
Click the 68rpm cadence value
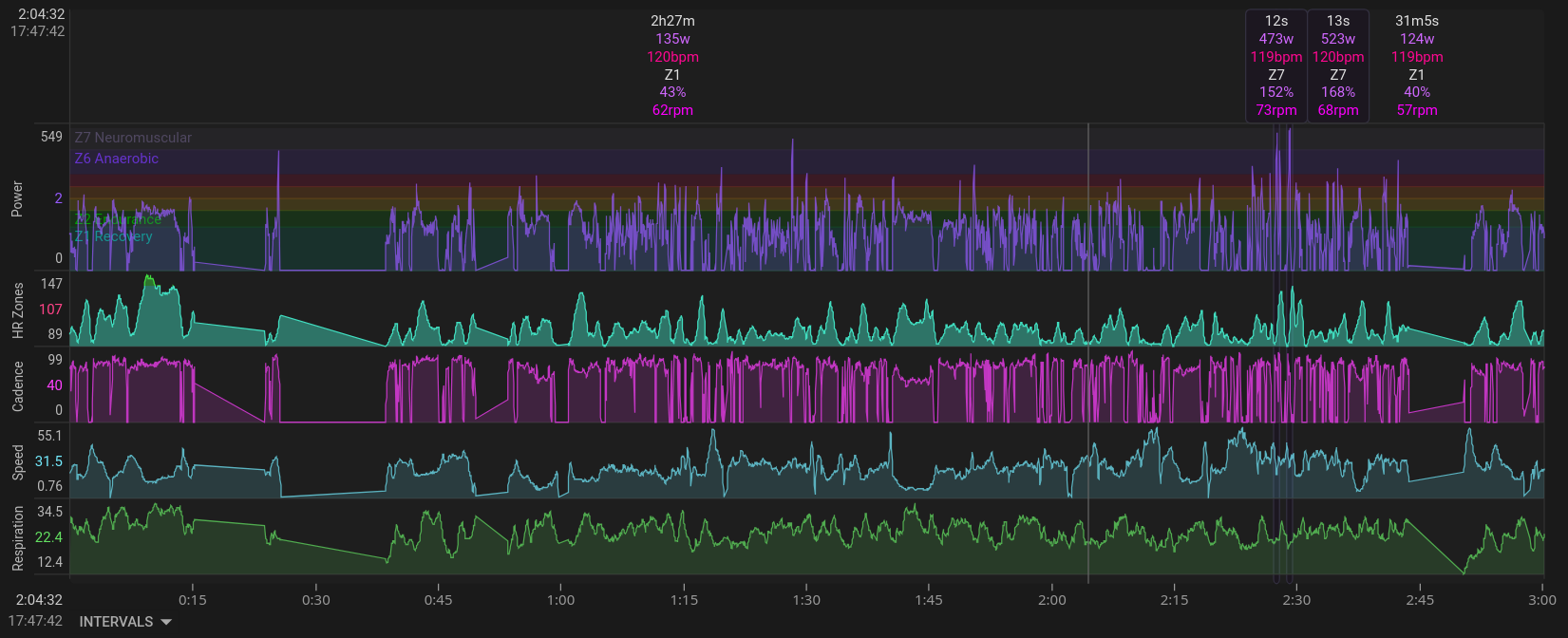click(1338, 110)
